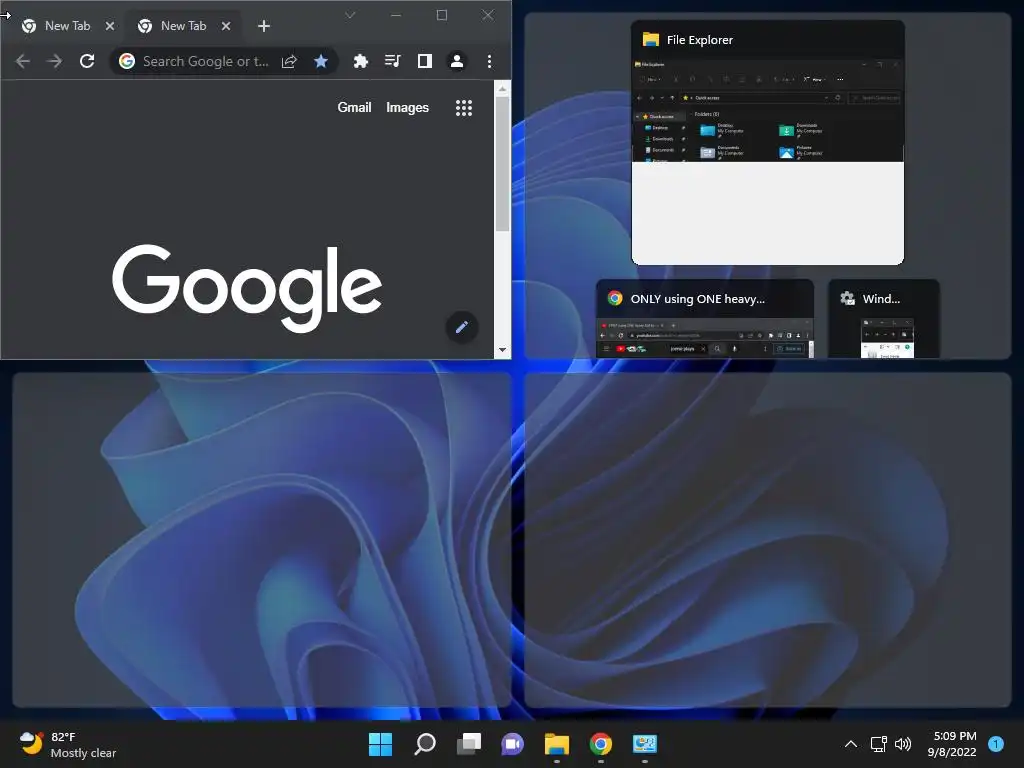Open Chrome three-dot menu
Viewport: 1024px width, 768px height.
pos(489,61)
